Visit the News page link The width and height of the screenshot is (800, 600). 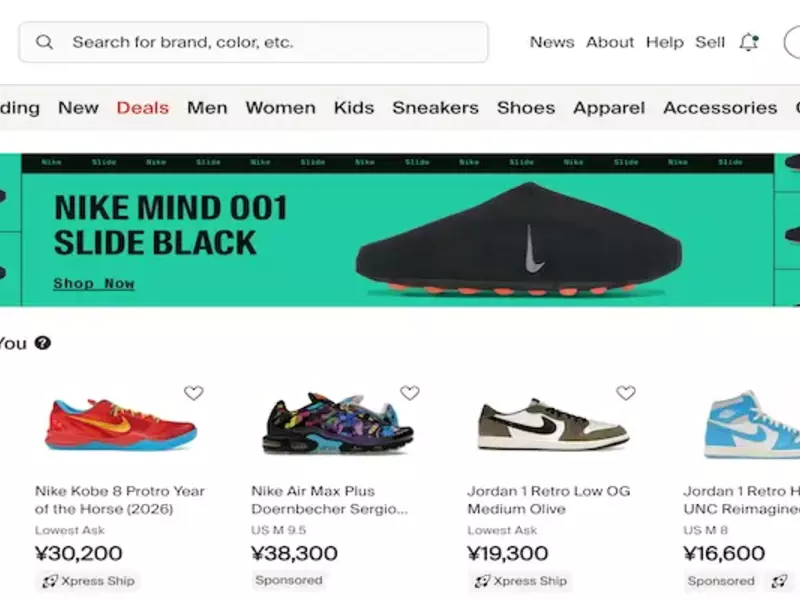[x=551, y=42]
